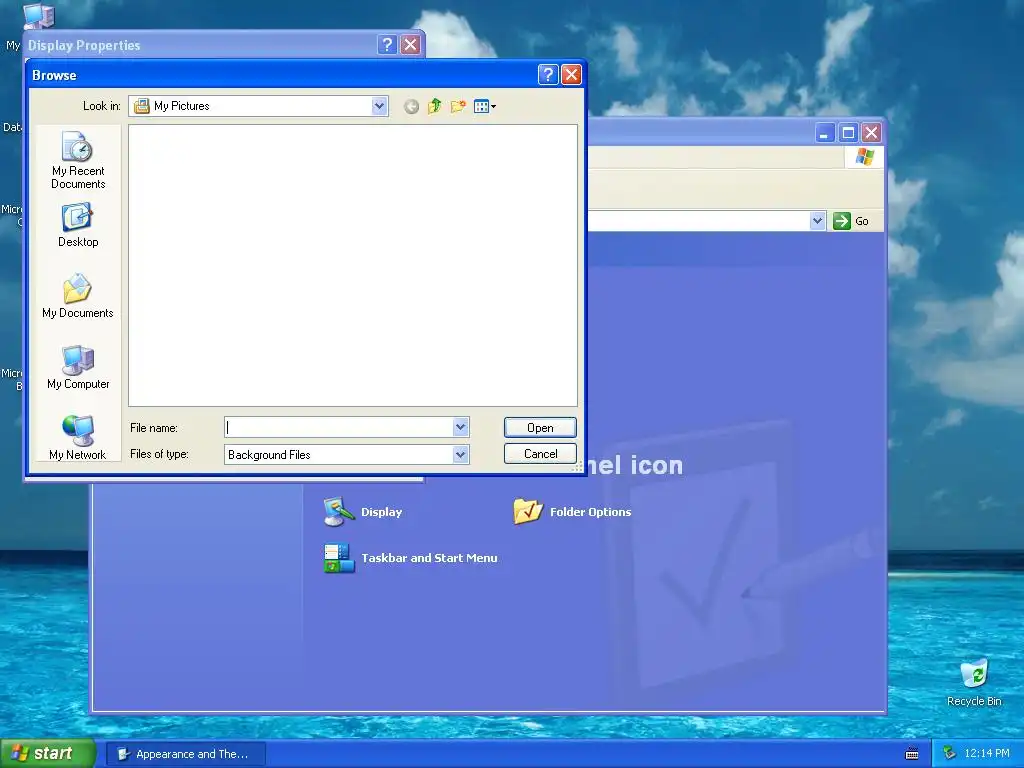Image resolution: width=1024 pixels, height=768 pixels.
Task: Expand the File name dropdown arrow
Action: (x=460, y=427)
